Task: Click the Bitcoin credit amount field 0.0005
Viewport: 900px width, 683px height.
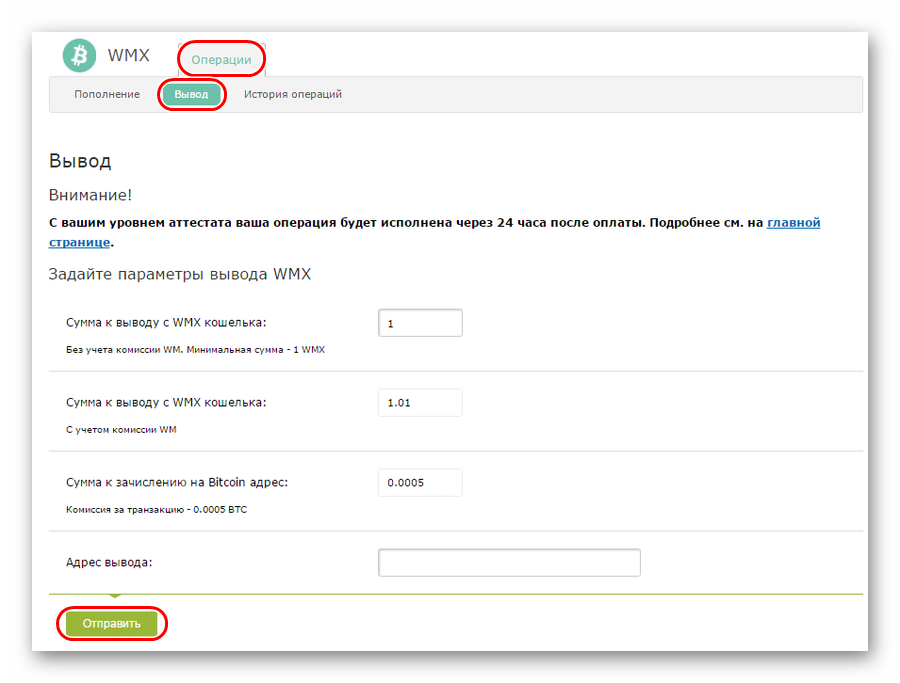Action: tap(420, 483)
